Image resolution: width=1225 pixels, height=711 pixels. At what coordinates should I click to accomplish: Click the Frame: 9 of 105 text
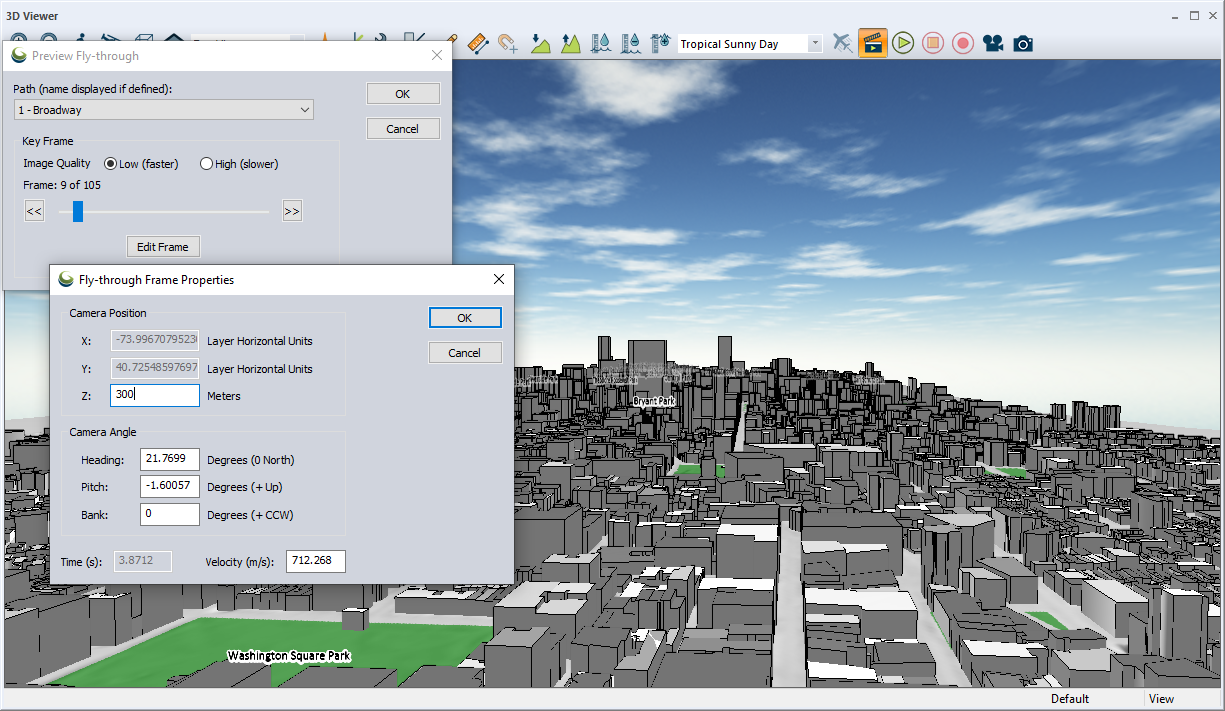(x=62, y=185)
